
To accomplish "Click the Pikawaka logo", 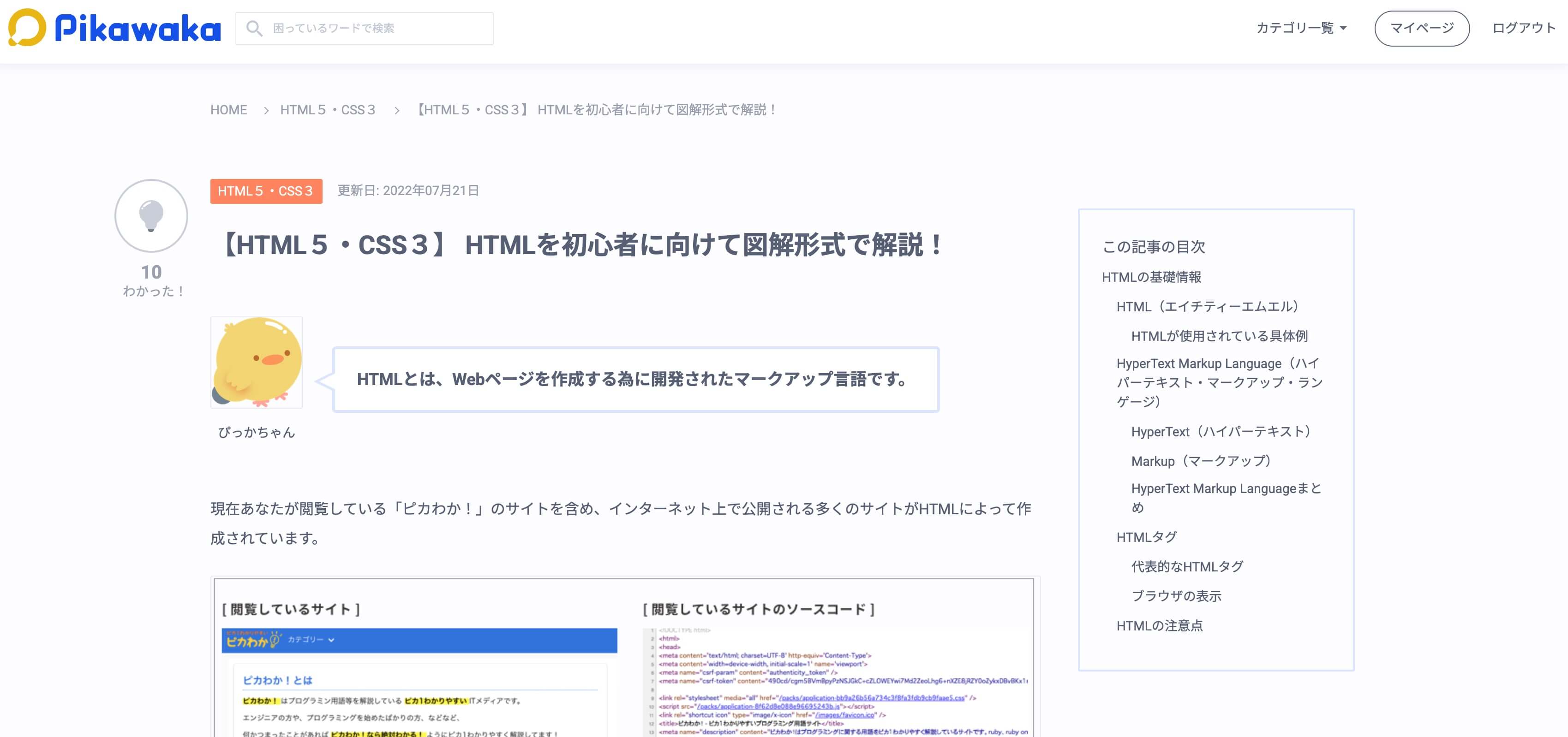I will 114,28.
